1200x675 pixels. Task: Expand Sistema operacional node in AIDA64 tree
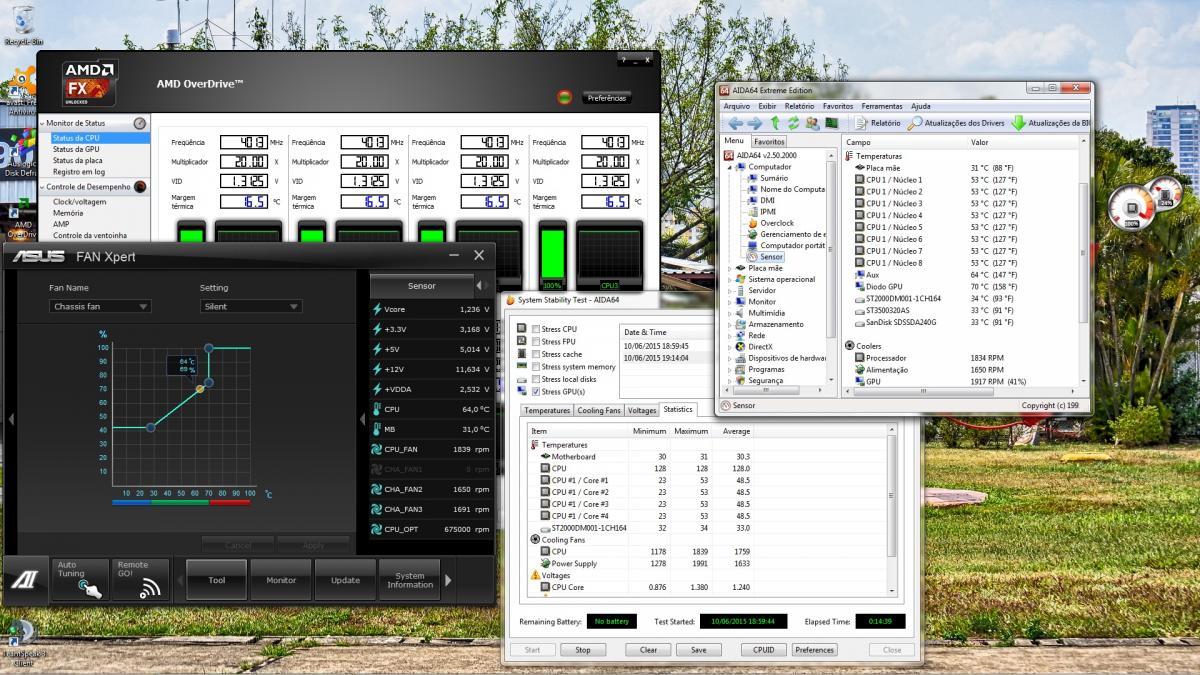[729, 279]
